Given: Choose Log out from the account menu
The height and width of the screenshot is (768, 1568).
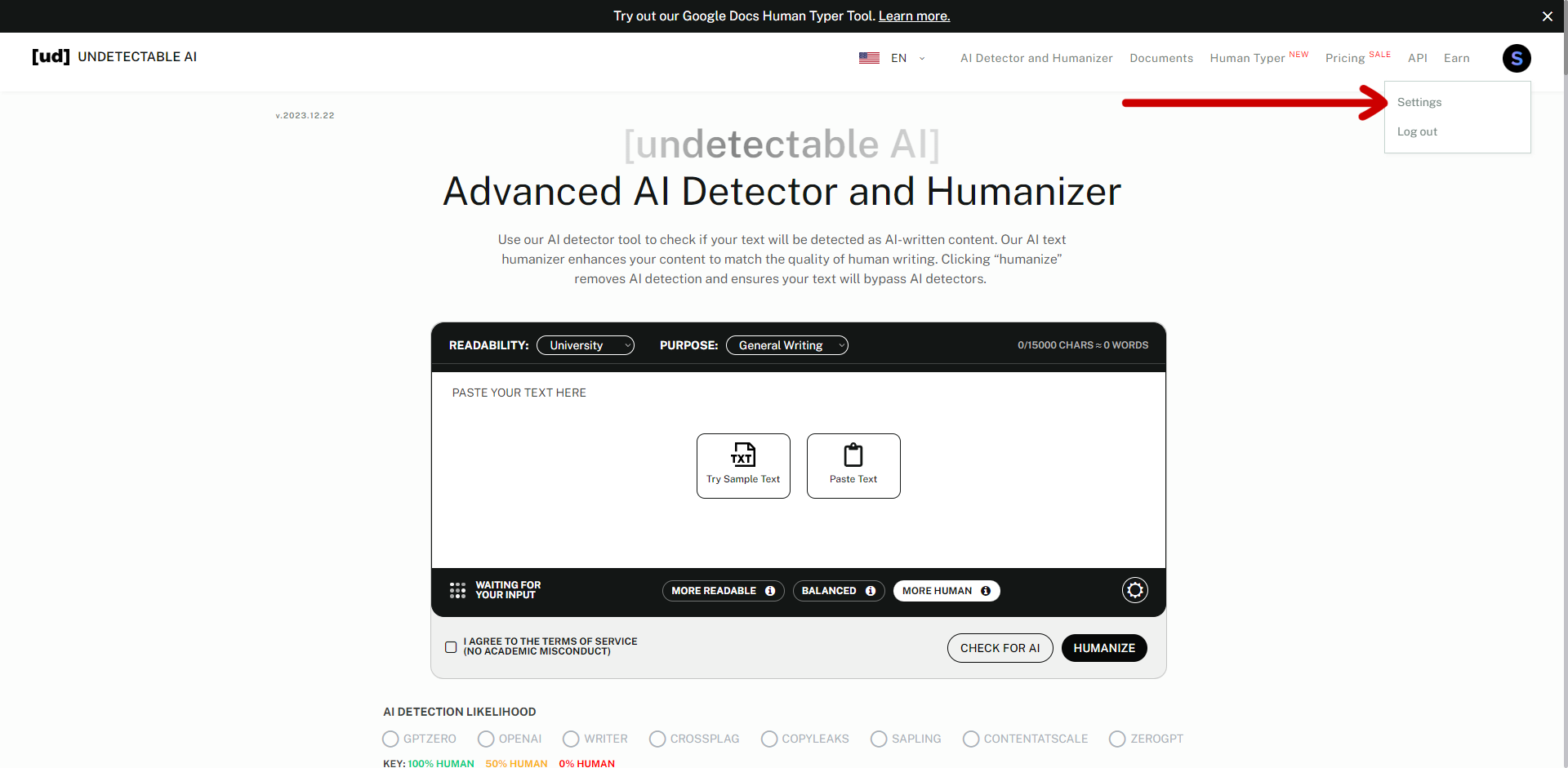Looking at the screenshot, I should (1417, 131).
